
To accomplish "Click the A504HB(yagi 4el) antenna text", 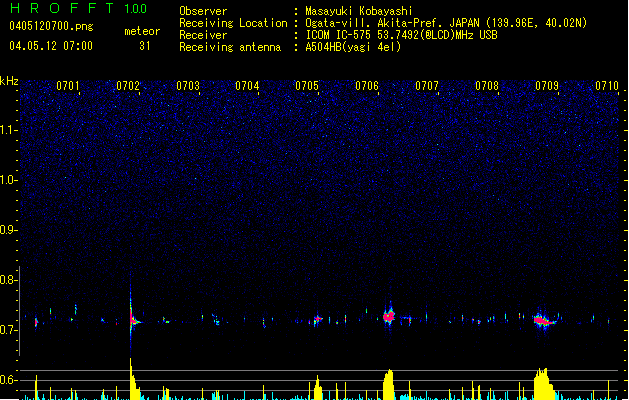I will point(353,47).
